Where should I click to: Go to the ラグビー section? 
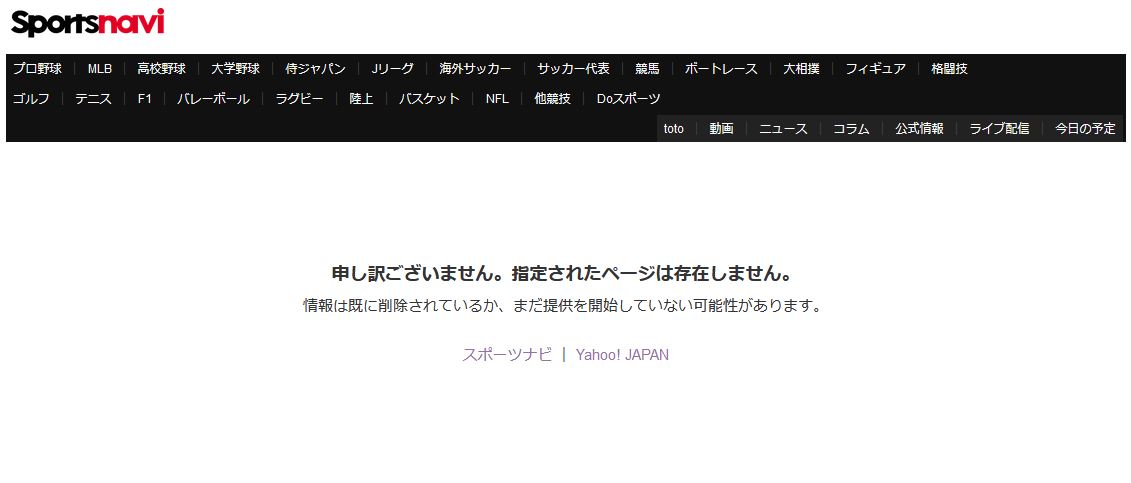299,99
